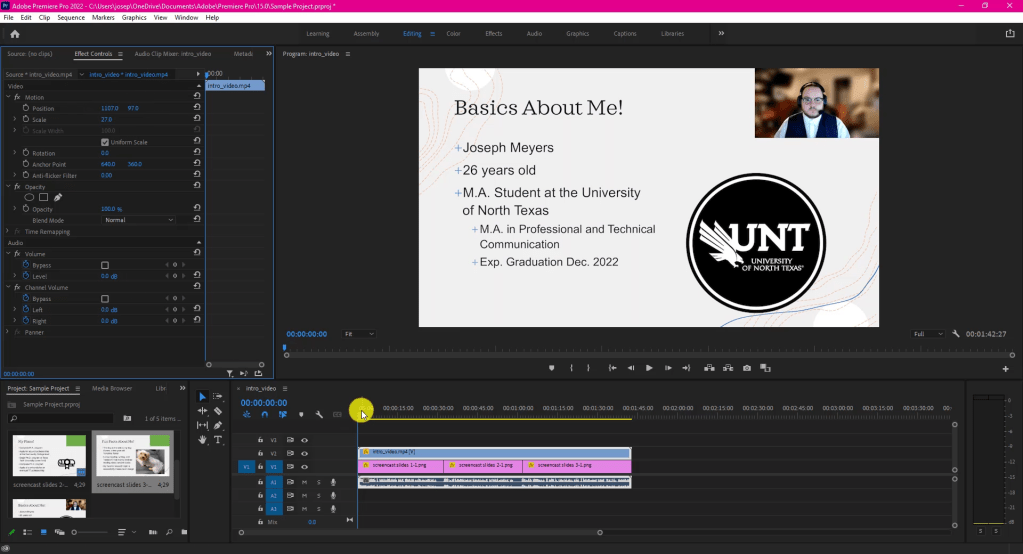Pick the Track Select Forward tool
Viewport: 1023px width, 554px height.
click(x=218, y=396)
